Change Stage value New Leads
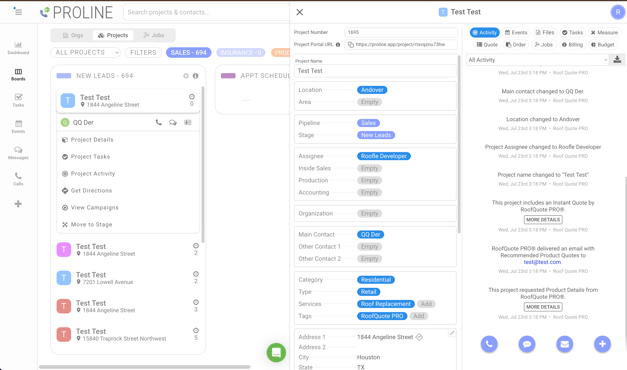The width and height of the screenshot is (627, 370). point(376,135)
